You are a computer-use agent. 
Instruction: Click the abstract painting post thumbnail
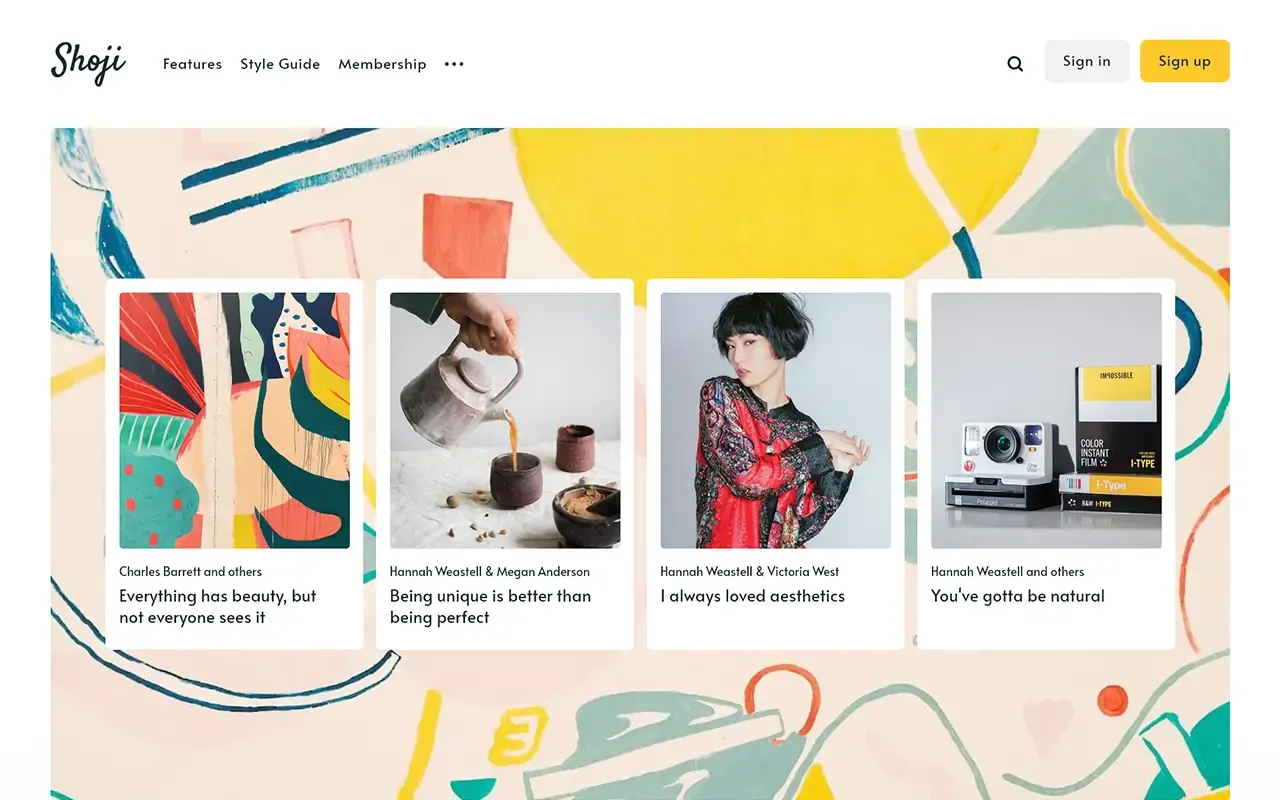pyautogui.click(x=234, y=419)
